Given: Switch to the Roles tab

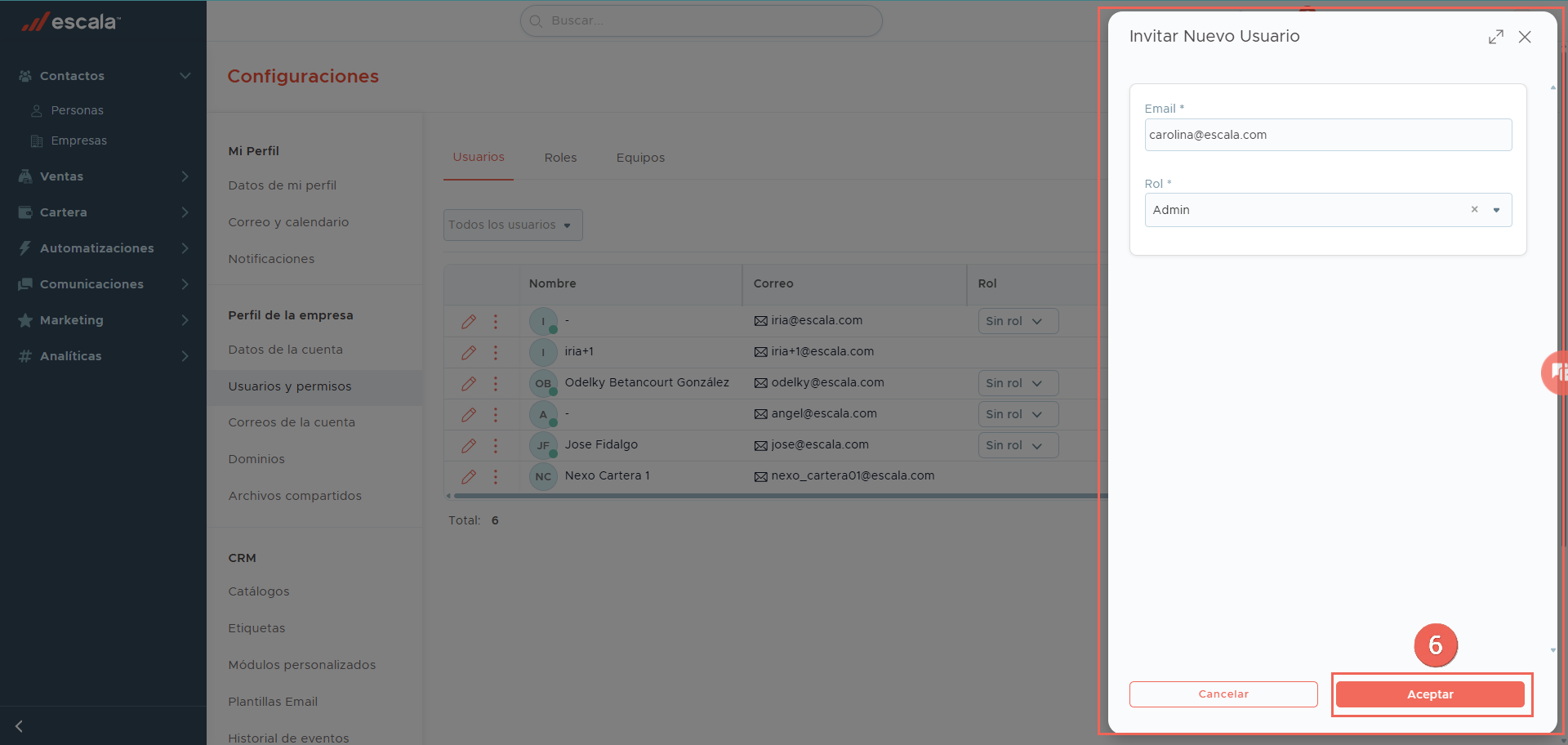Looking at the screenshot, I should (561, 158).
